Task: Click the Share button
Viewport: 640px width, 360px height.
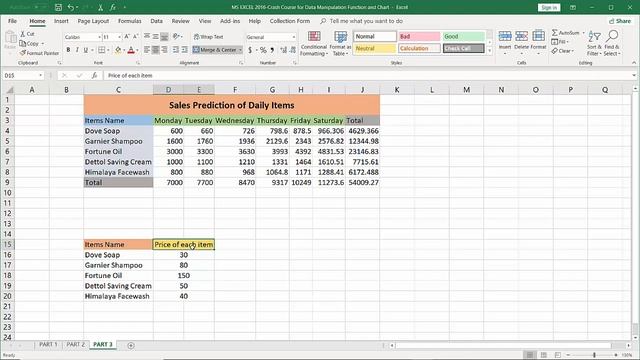Action: click(x=620, y=21)
